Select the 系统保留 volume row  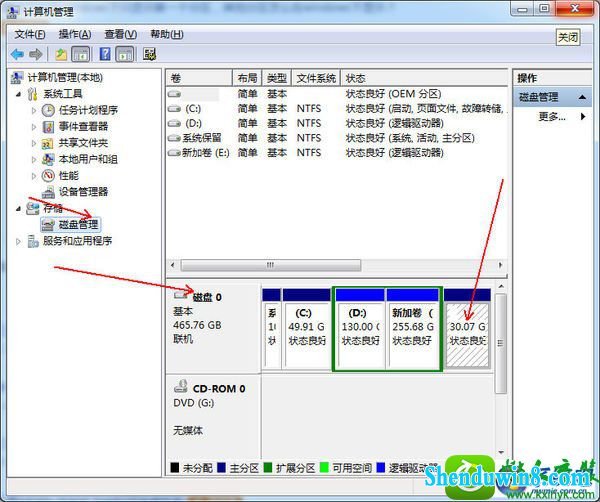tap(337, 138)
